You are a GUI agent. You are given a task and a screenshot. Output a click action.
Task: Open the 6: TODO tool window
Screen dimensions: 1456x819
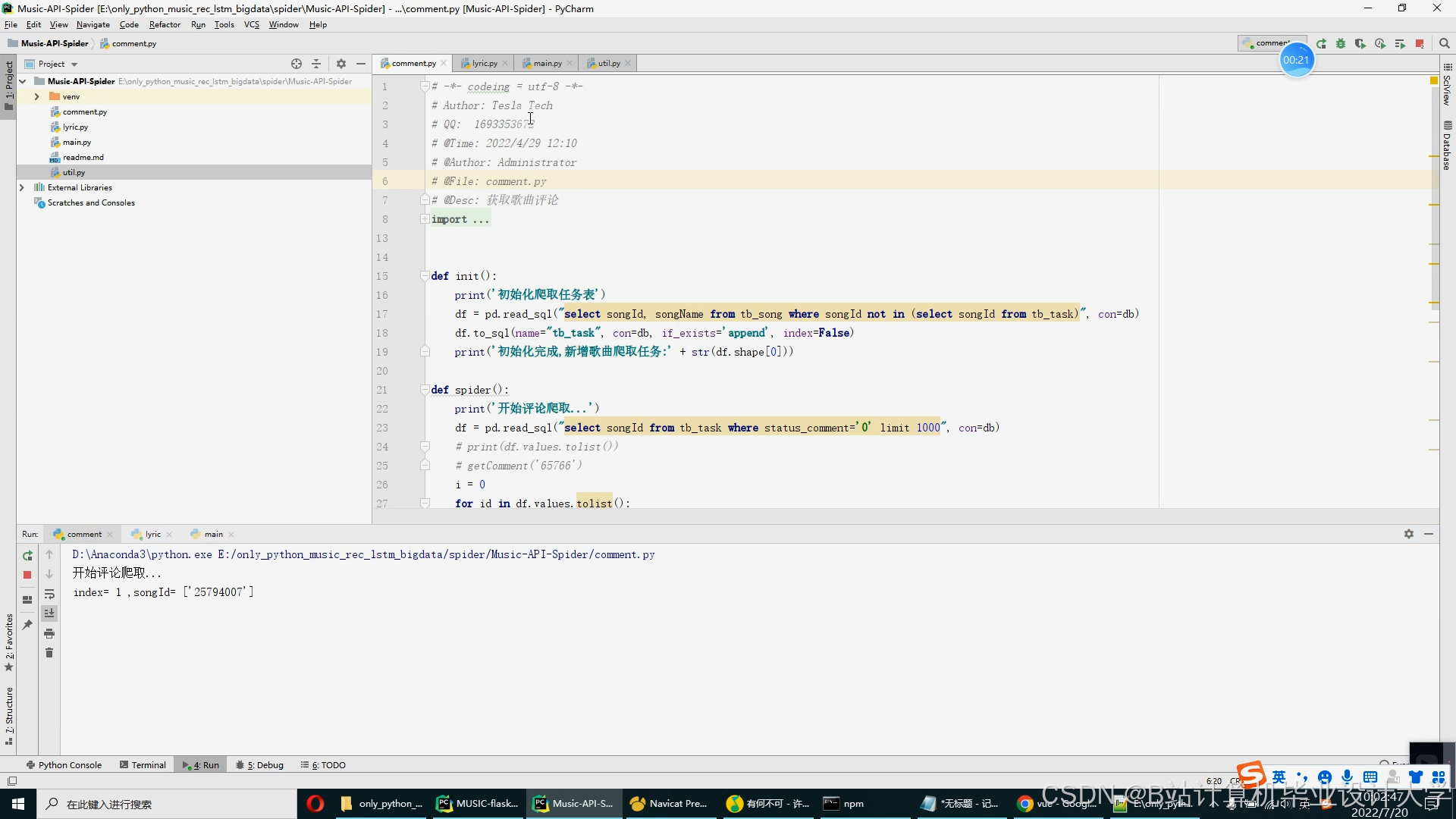[323, 765]
